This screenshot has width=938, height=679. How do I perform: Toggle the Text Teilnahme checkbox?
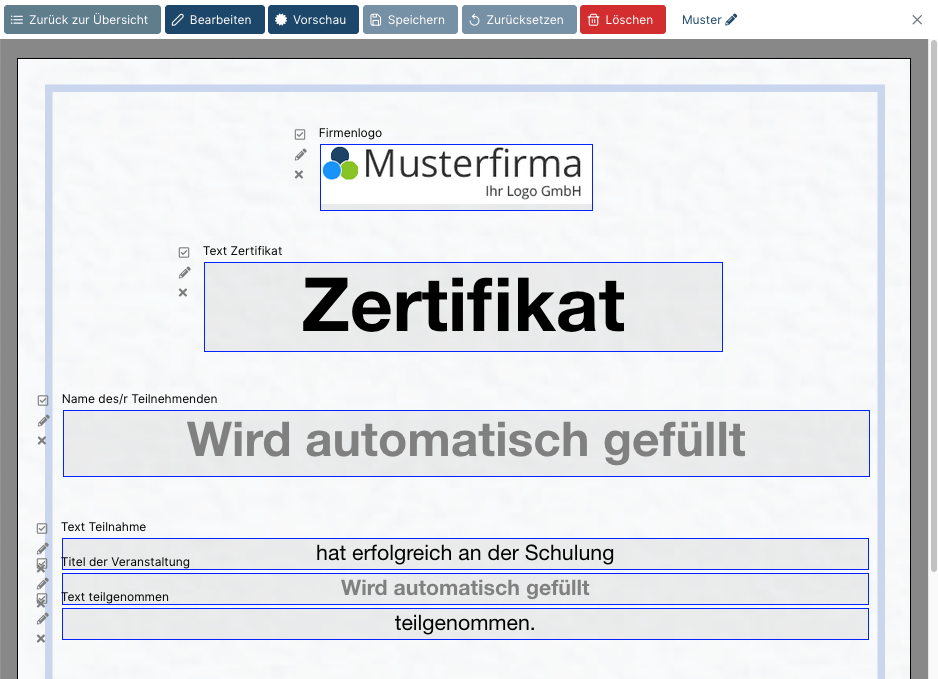[42, 527]
